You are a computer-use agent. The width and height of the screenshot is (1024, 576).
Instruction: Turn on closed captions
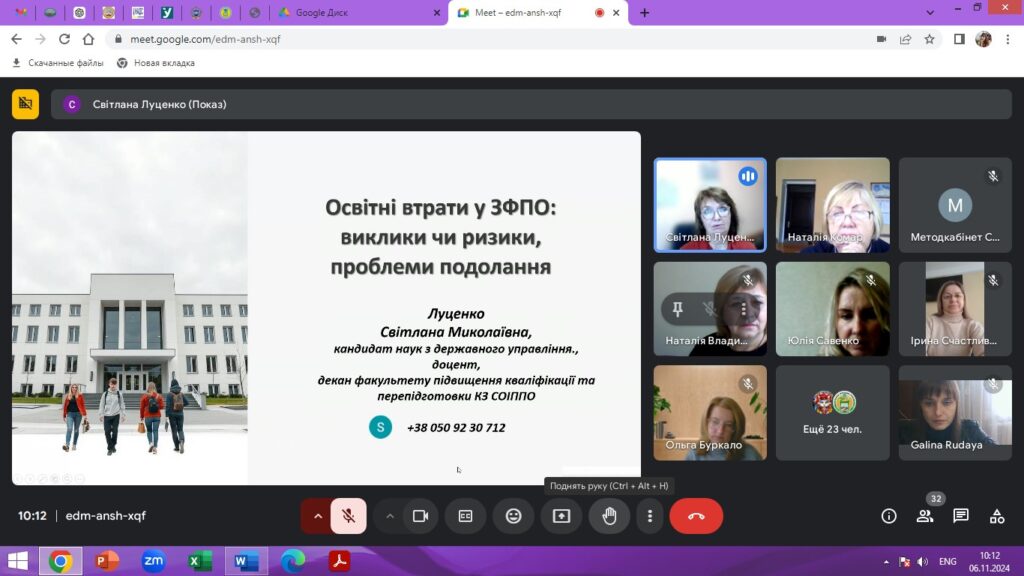pyautogui.click(x=465, y=516)
